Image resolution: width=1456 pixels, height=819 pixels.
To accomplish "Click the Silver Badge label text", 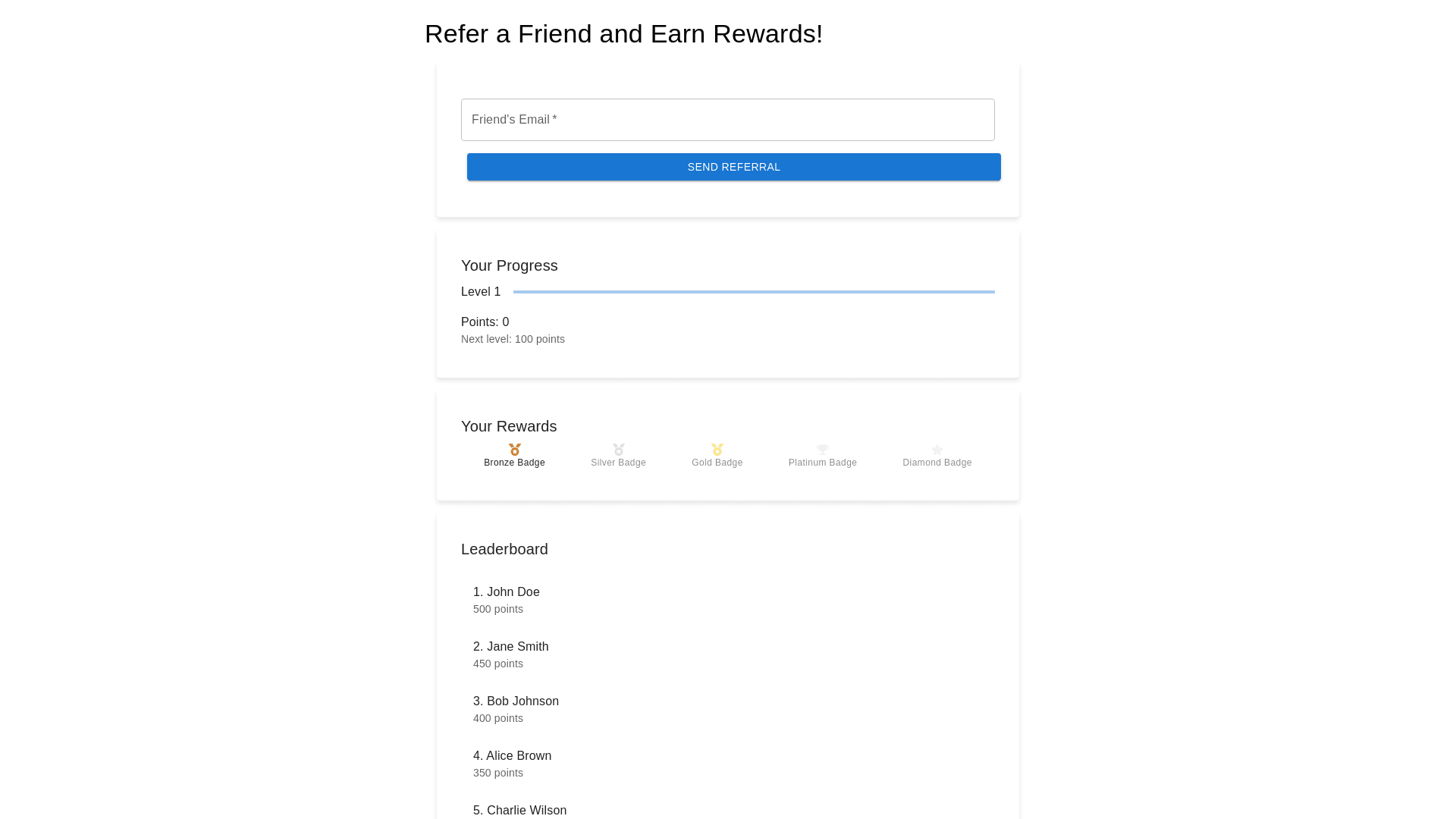I will point(619,463).
